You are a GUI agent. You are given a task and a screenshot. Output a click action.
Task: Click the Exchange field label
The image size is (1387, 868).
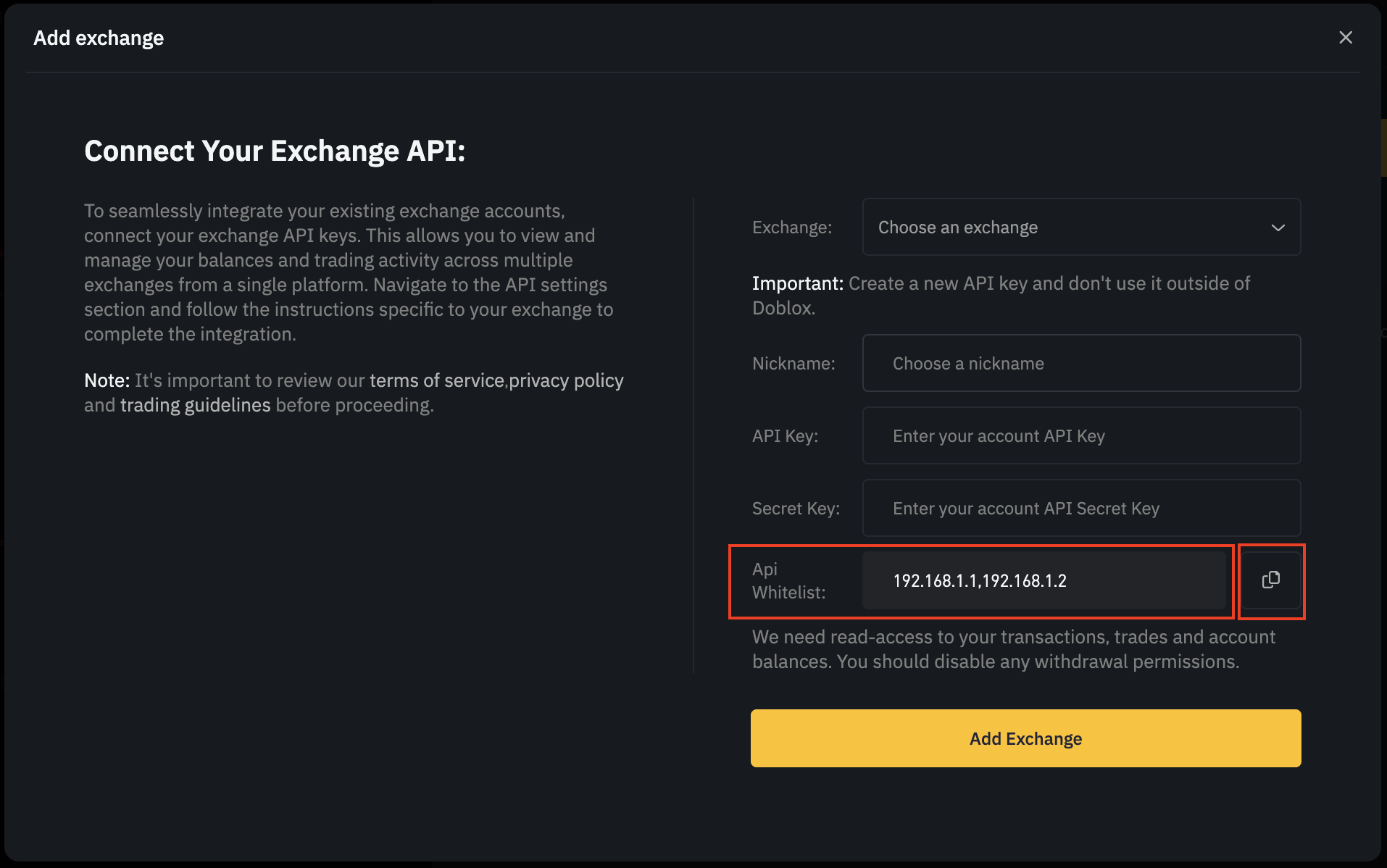(792, 227)
